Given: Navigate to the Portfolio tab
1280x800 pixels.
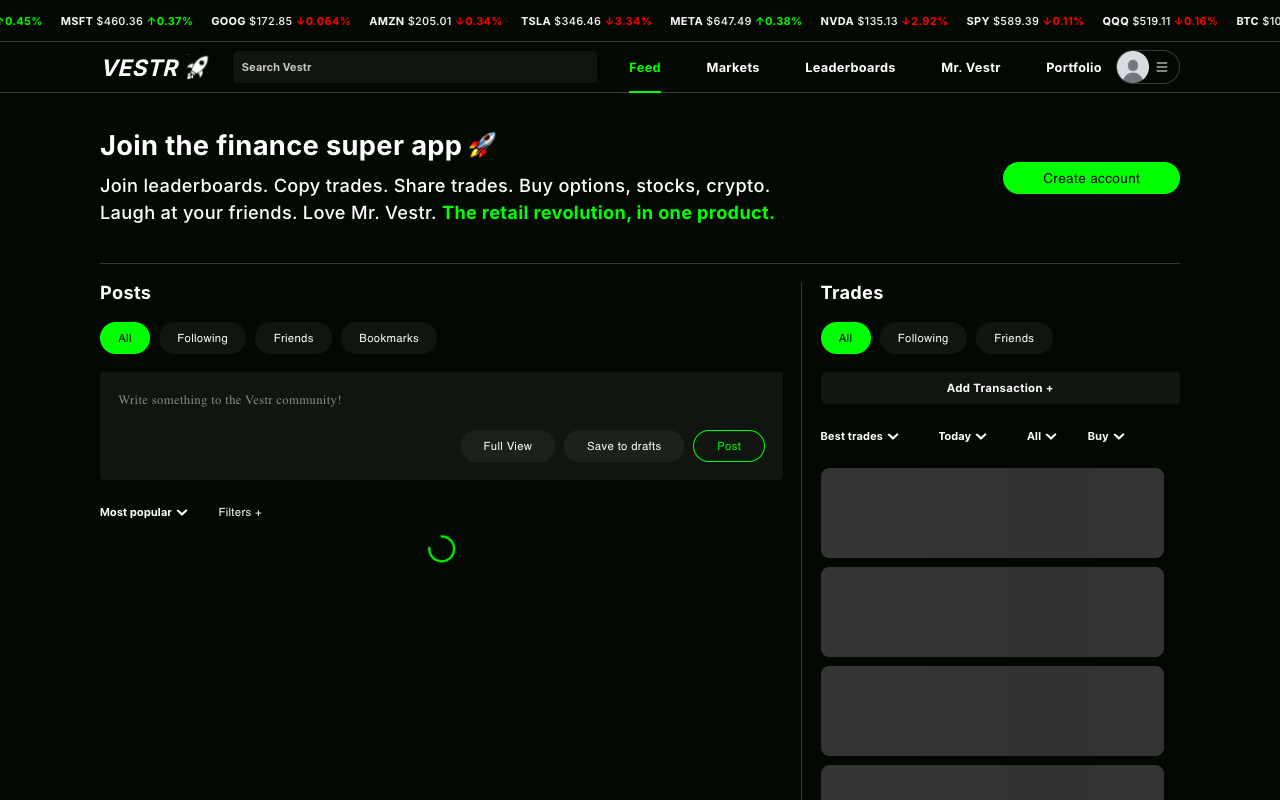Looking at the screenshot, I should (x=1074, y=67).
